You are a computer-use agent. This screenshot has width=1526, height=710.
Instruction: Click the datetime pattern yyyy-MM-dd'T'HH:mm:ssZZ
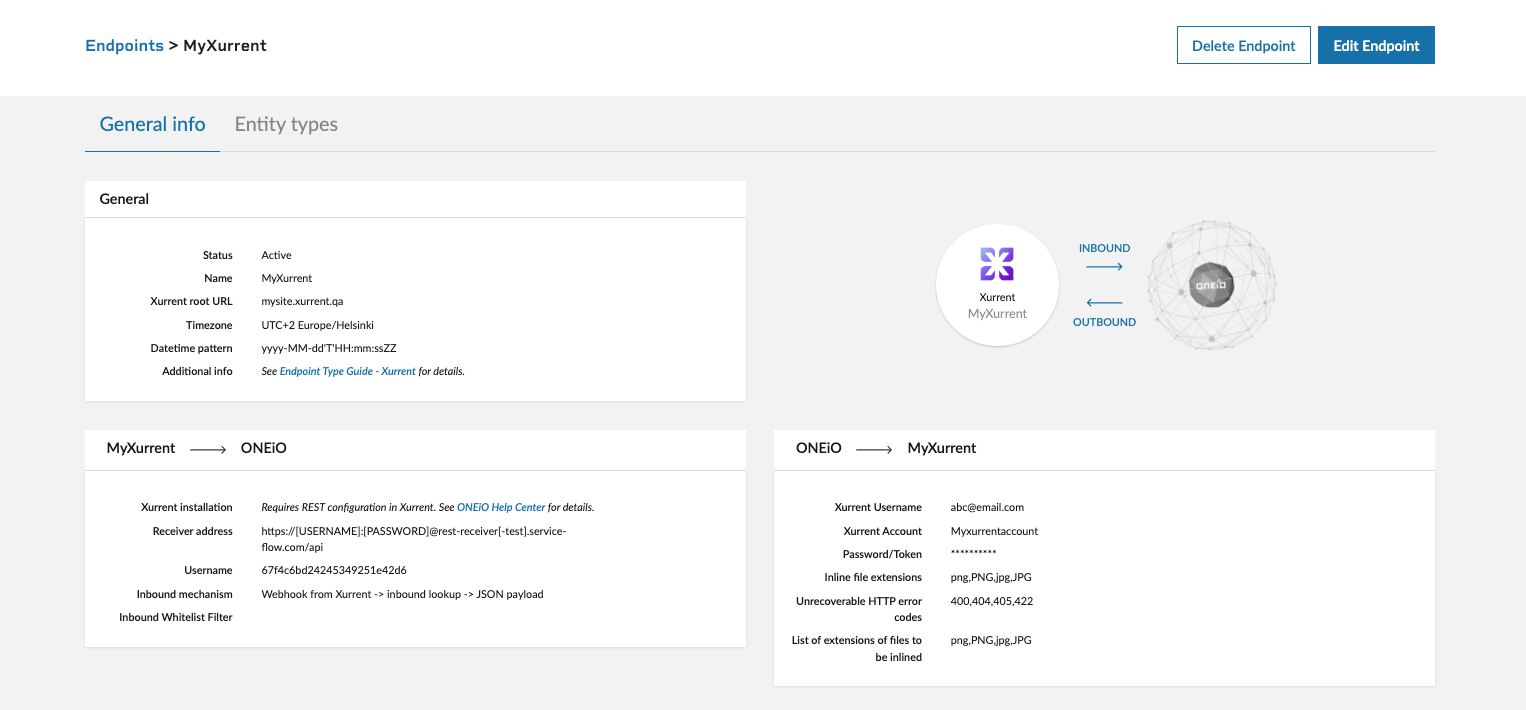coord(329,348)
